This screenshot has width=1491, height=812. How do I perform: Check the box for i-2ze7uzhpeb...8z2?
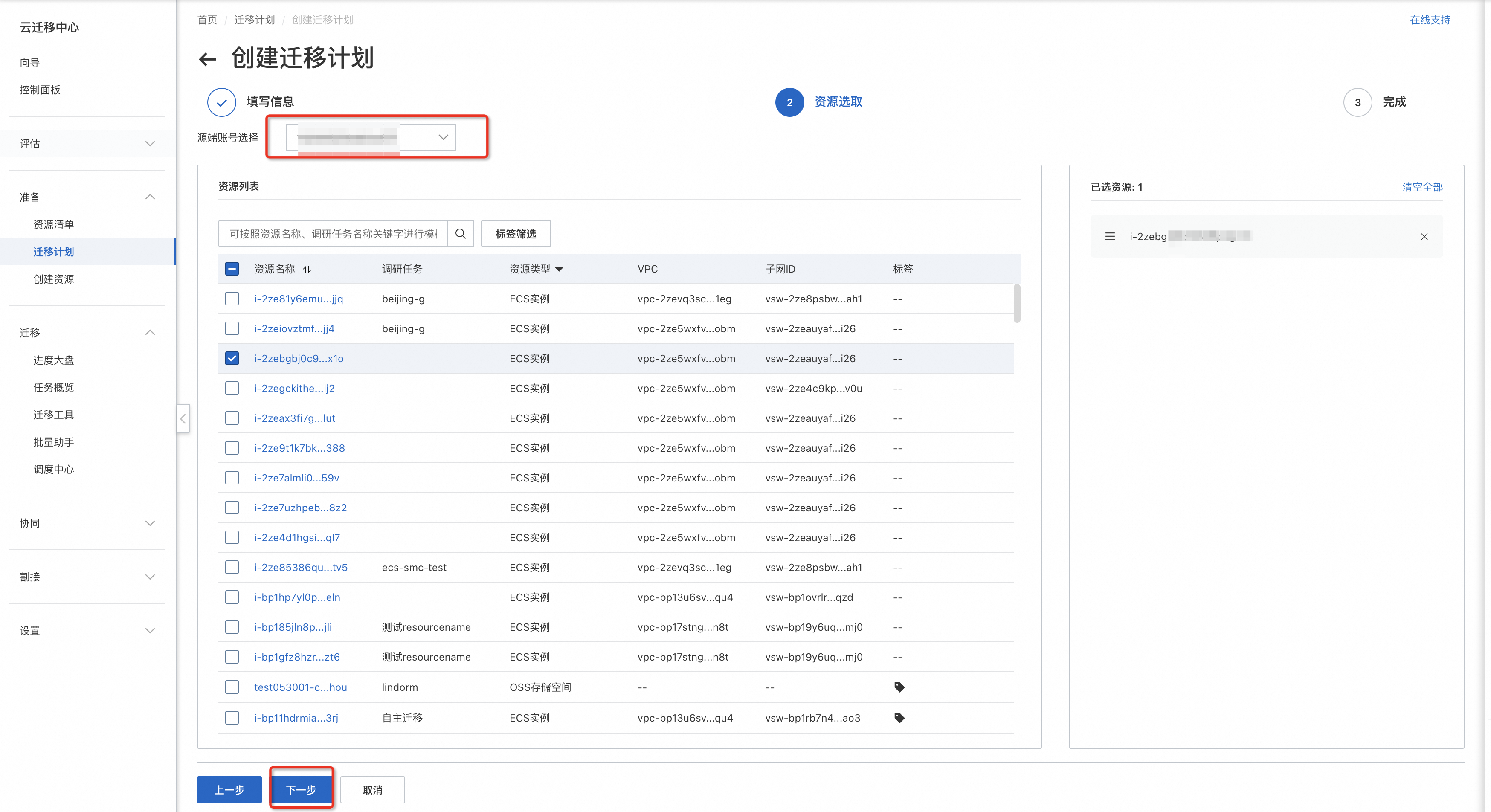coord(232,507)
